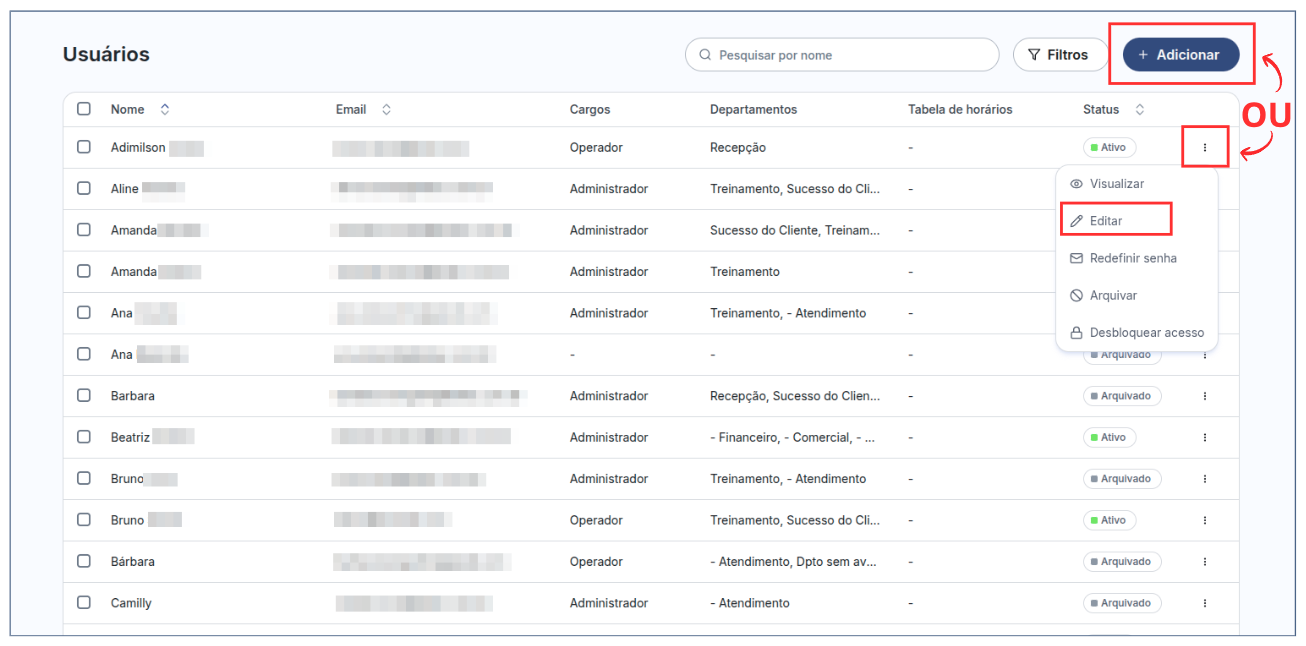The height and width of the screenshot is (646, 1306).
Task: Click the Ativo status badge for Beatriz
Action: click(1109, 438)
